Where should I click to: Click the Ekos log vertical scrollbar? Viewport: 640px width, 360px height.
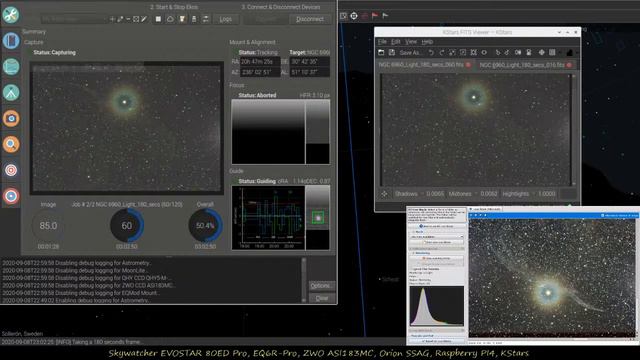[x=303, y=280]
